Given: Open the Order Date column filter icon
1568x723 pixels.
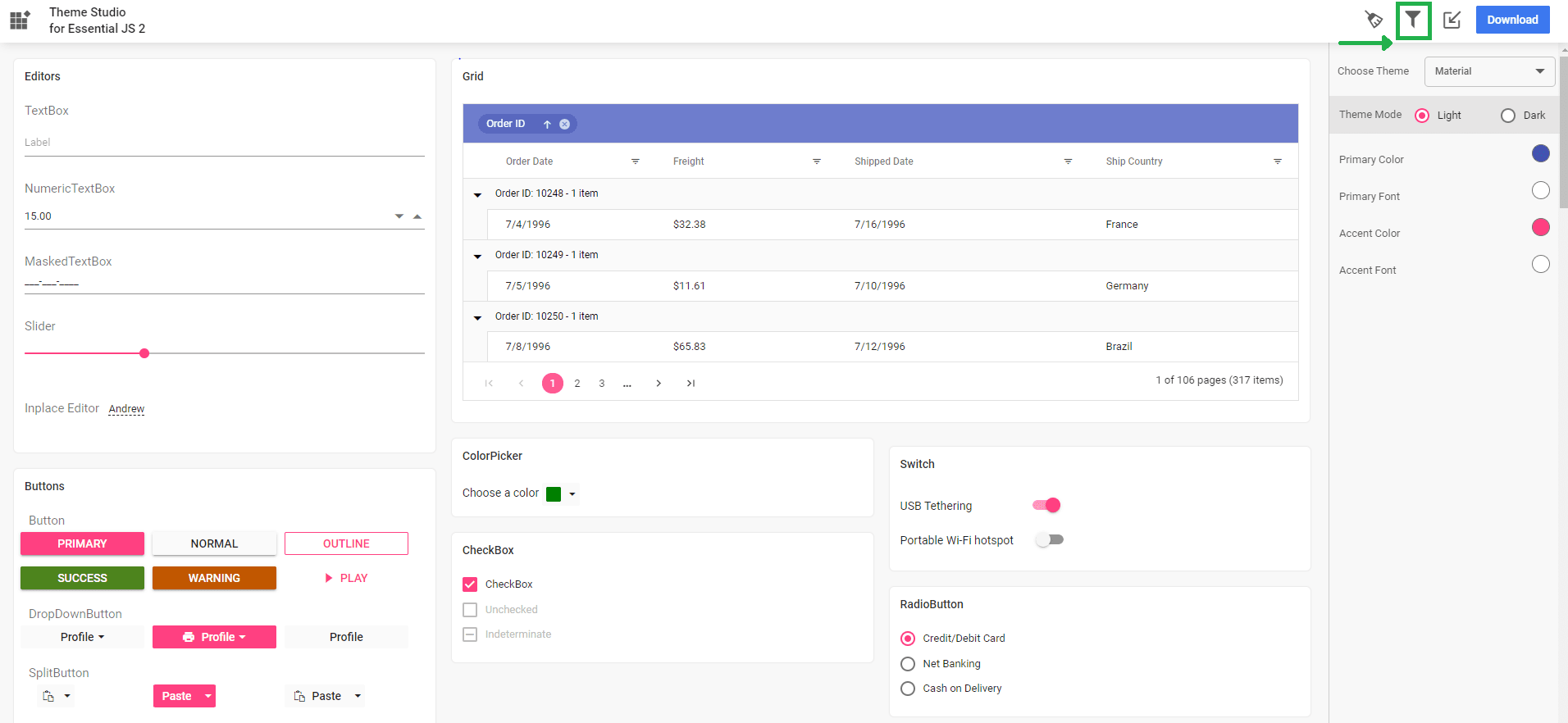Looking at the screenshot, I should coord(635,161).
